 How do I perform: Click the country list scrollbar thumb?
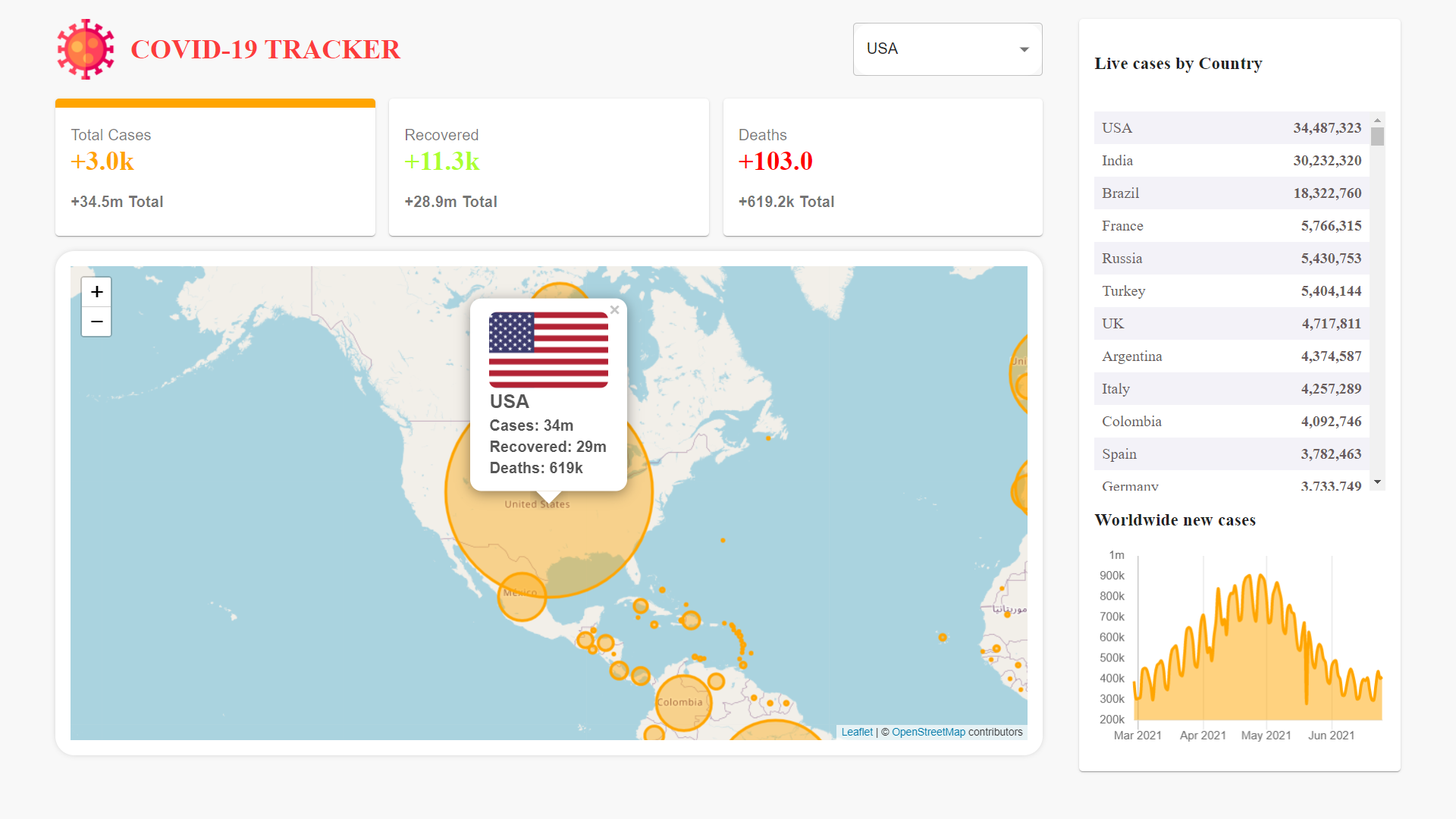(x=1377, y=136)
